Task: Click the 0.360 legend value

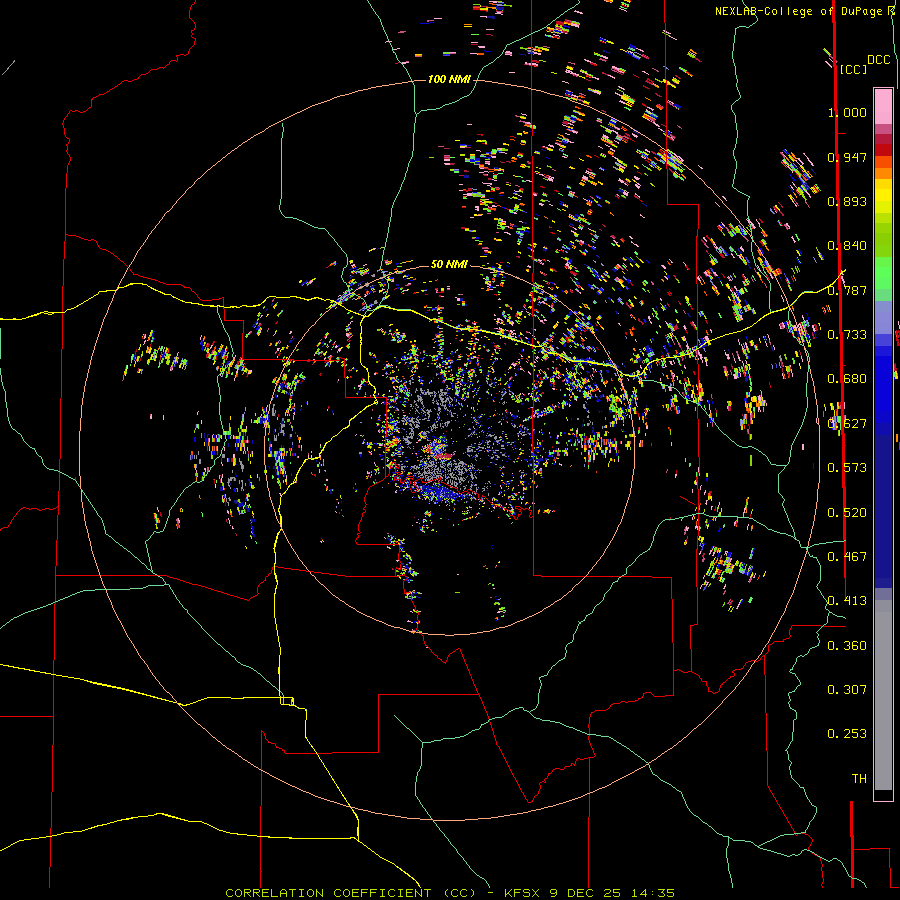Action: 847,646
